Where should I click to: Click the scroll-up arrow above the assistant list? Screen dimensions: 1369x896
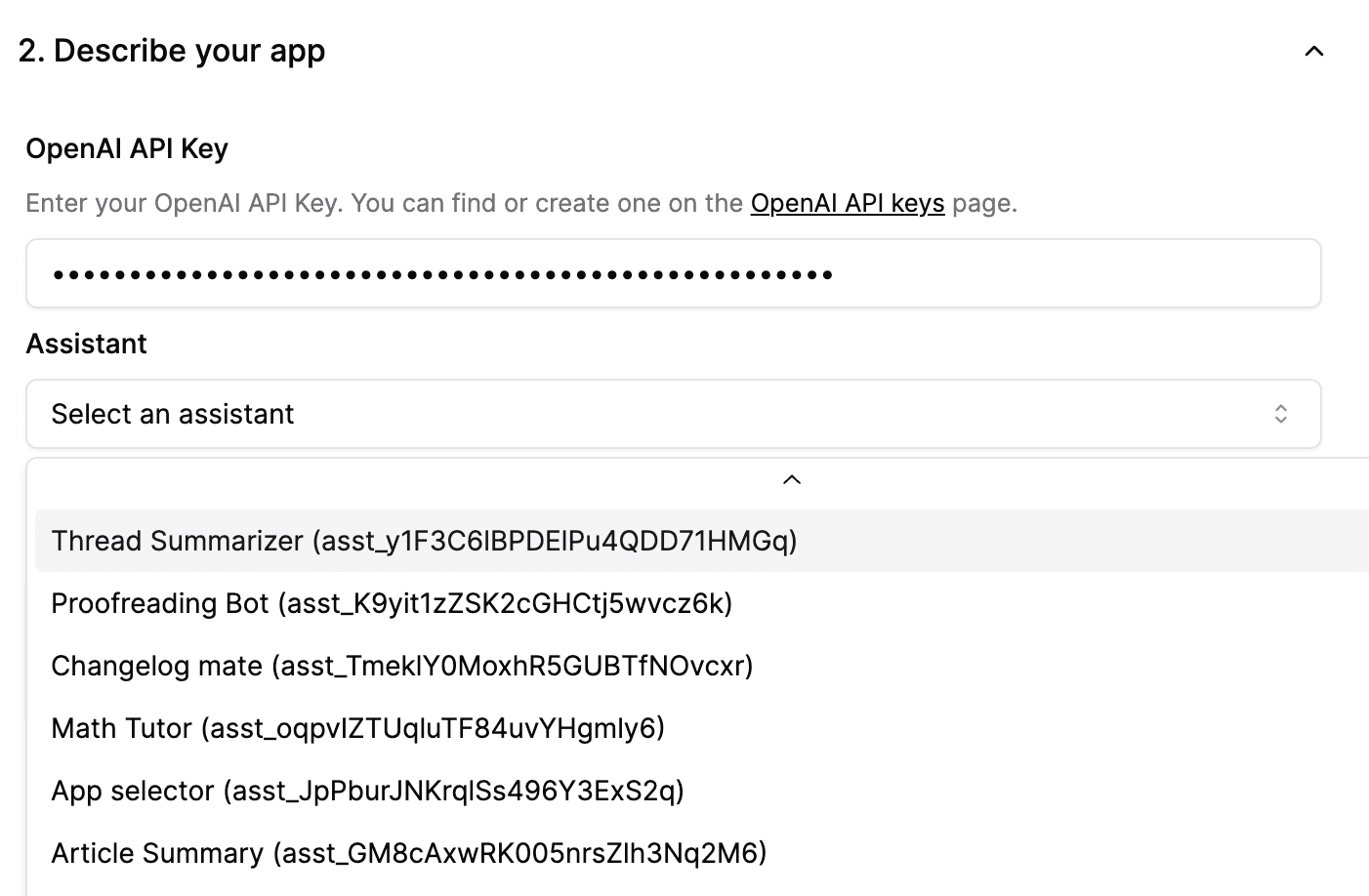(792, 479)
